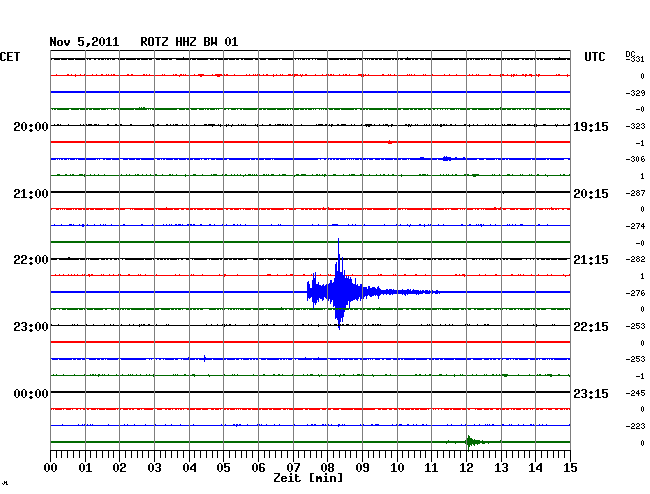Click the UTC time zone label

pyautogui.click(x=594, y=57)
